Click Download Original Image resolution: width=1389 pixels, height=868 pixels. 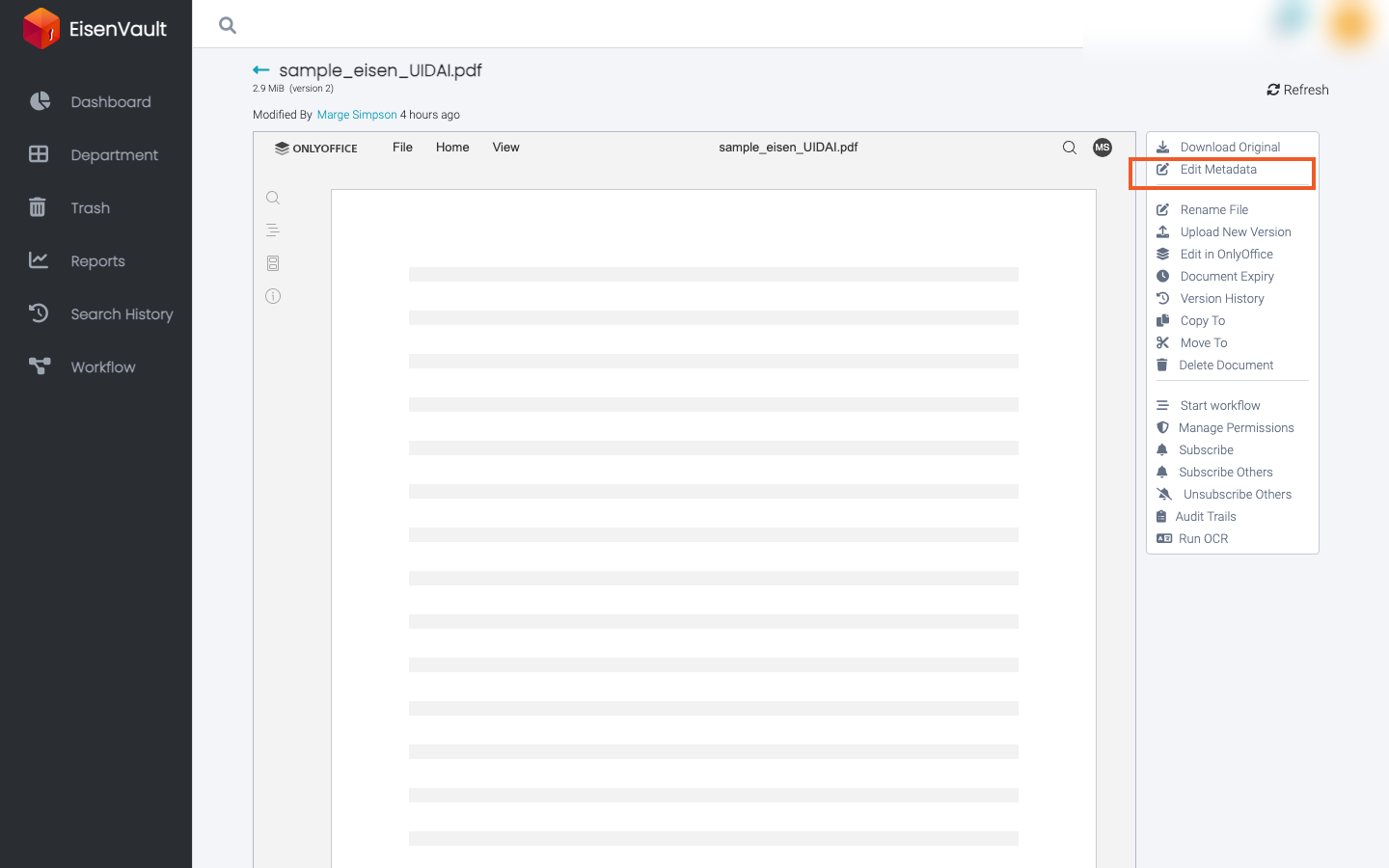(1218, 148)
